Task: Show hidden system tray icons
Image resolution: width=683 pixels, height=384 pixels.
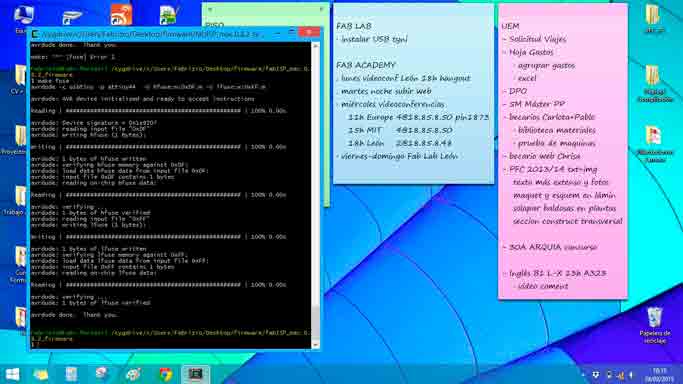Action: click(583, 375)
